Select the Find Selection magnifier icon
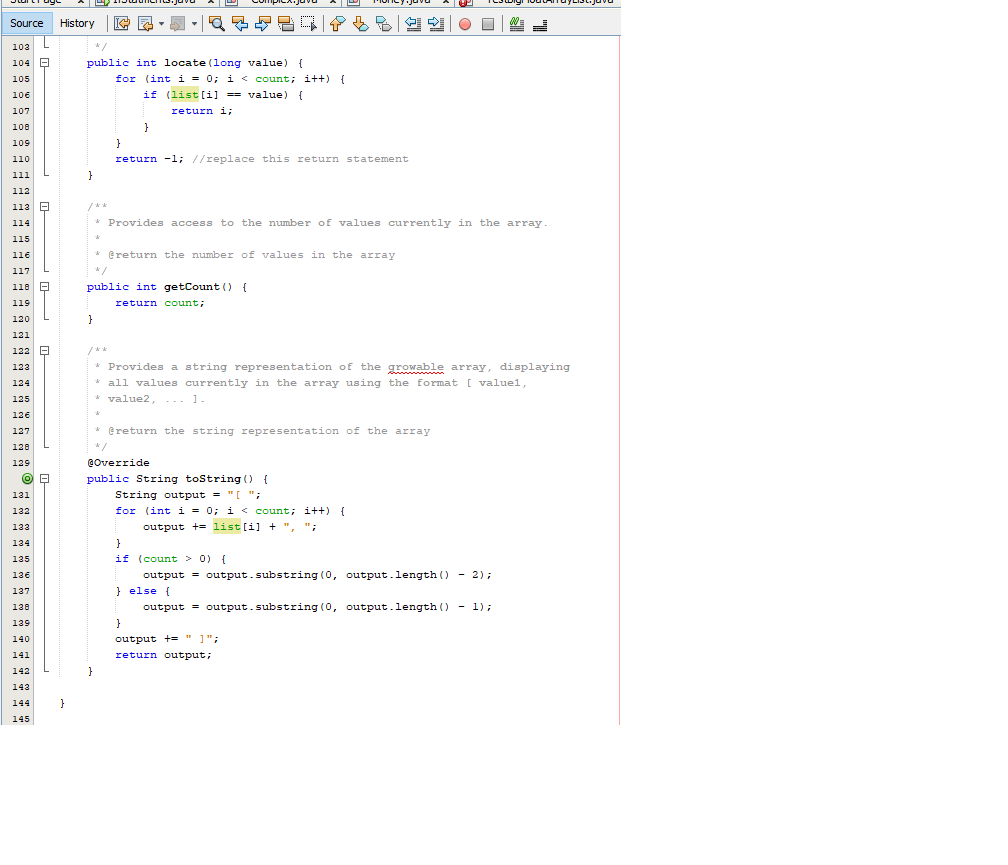The width and height of the screenshot is (1008, 865). tap(215, 24)
